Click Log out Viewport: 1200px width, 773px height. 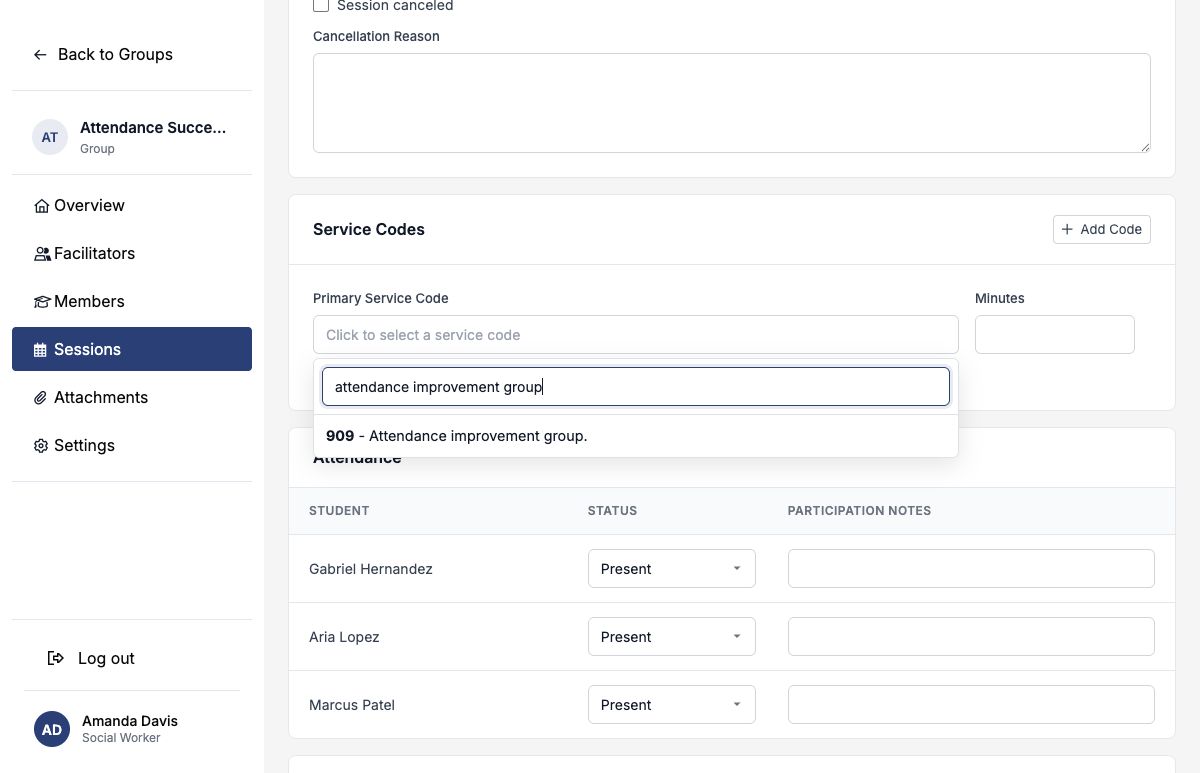point(91,658)
